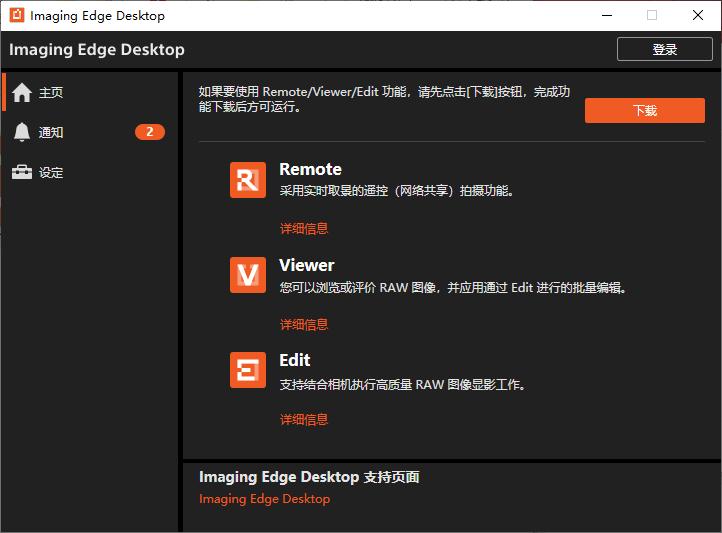Click the Edit heading text
722x533 pixels.
pos(295,360)
